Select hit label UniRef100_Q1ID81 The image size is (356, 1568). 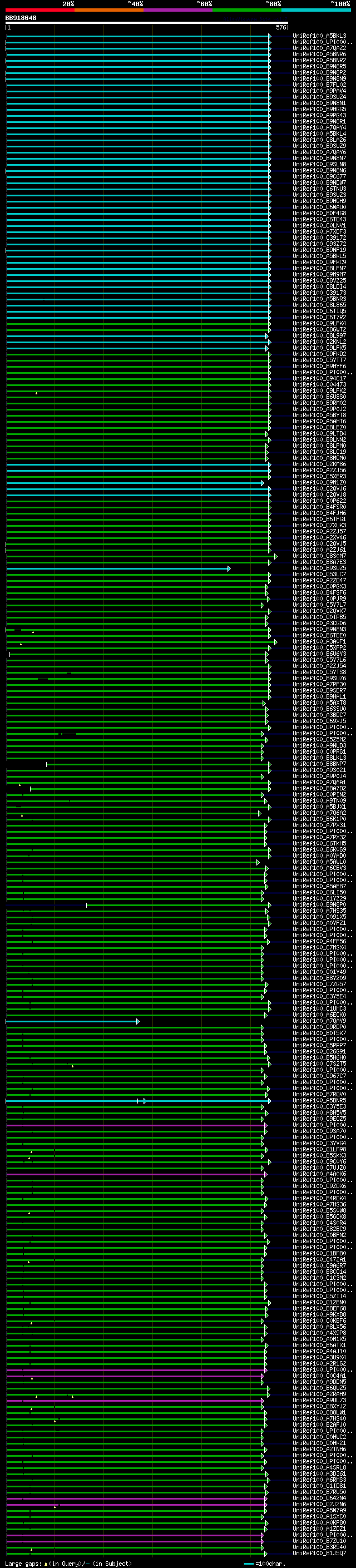(319, 1486)
